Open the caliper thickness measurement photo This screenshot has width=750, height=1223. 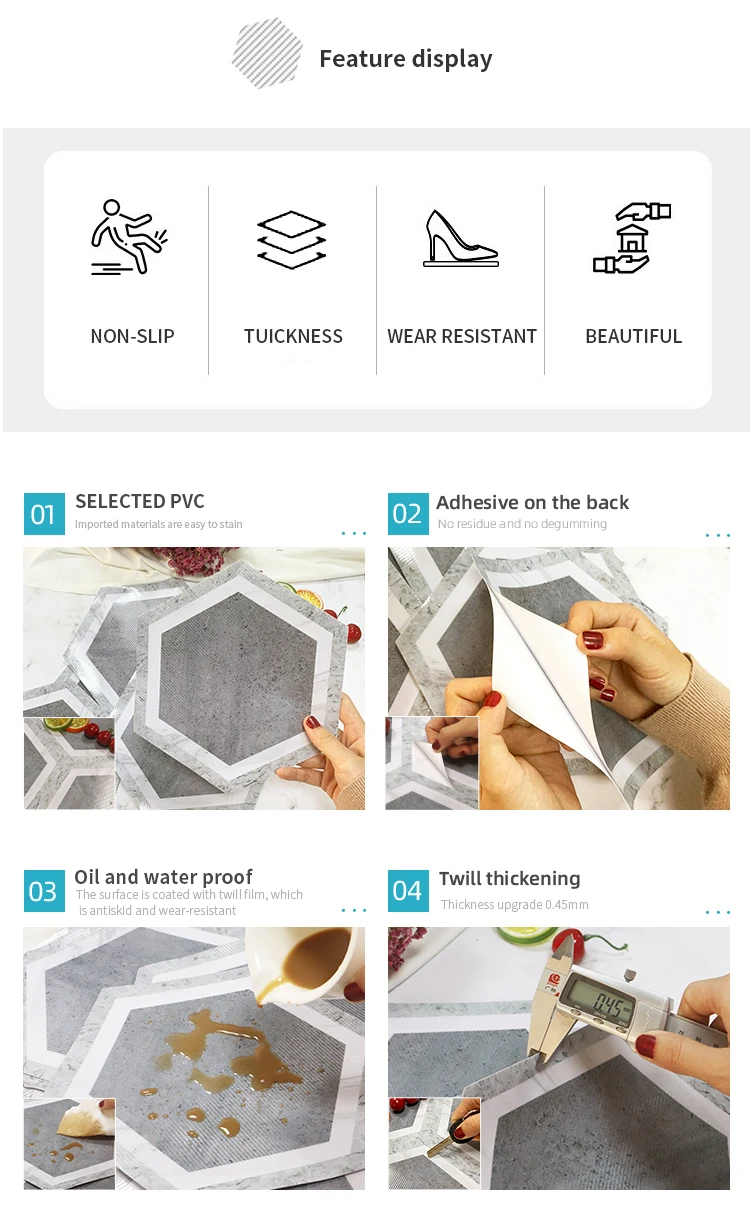[x=558, y=1058]
